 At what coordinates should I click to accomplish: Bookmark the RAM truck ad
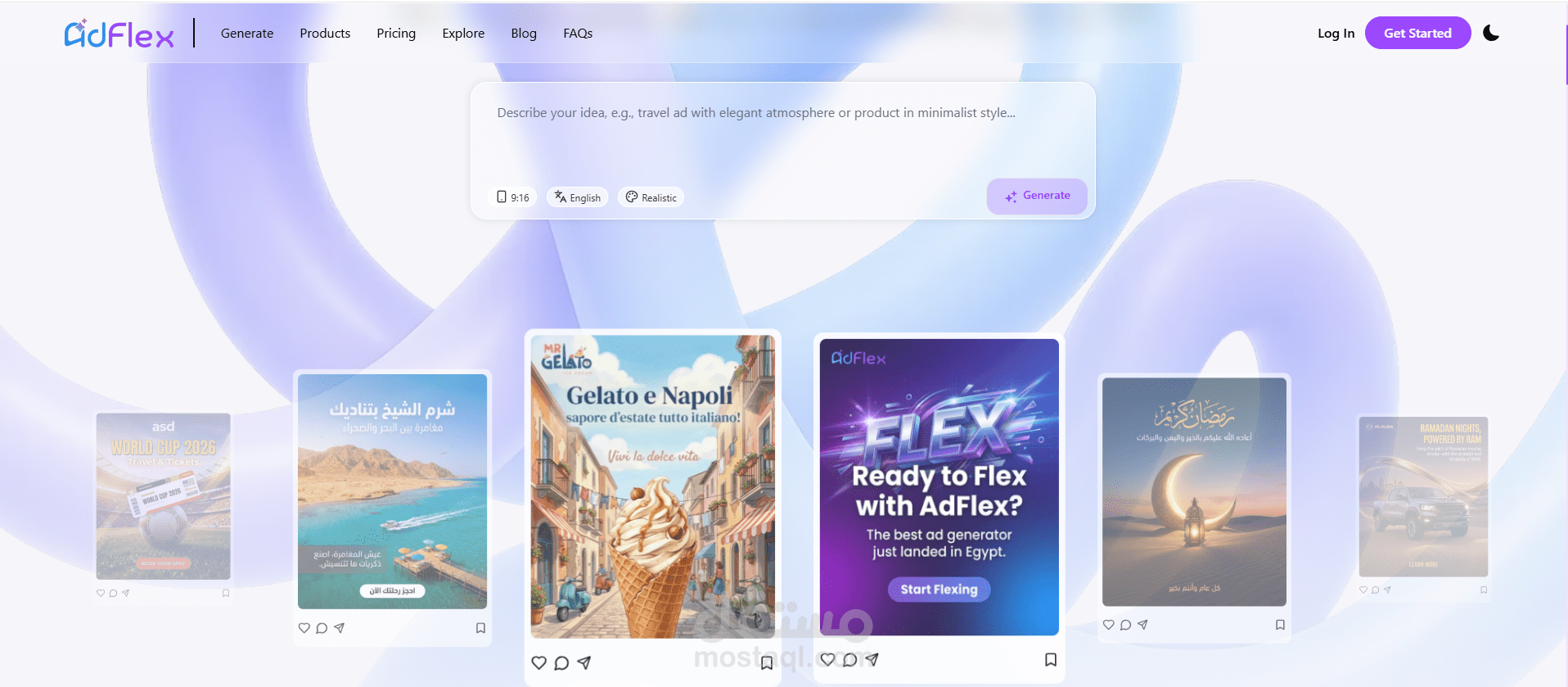click(x=1484, y=590)
